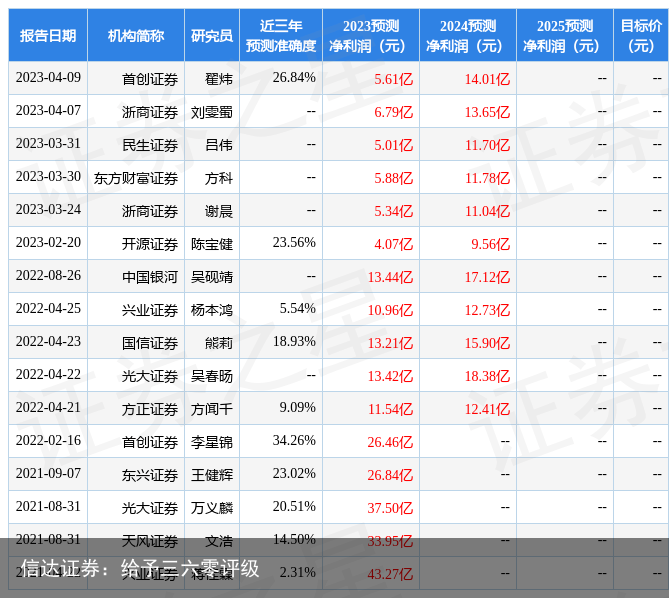Image resolution: width=669 pixels, height=598 pixels.
Task: Click researcher name 陈宝健
Action: 212,244
